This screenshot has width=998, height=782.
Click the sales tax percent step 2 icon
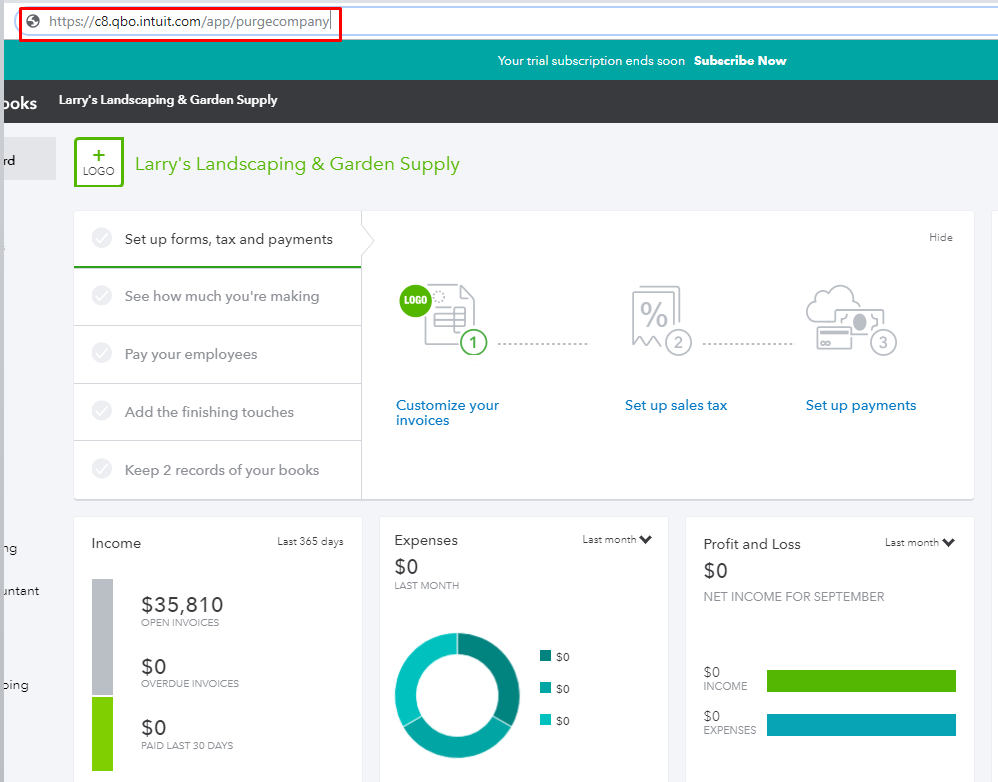pos(661,320)
